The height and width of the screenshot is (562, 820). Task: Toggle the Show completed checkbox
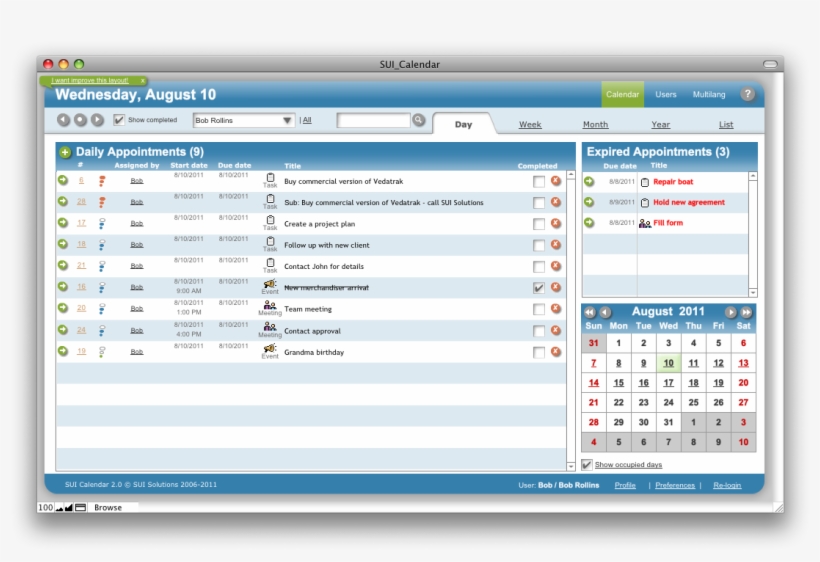[119, 120]
